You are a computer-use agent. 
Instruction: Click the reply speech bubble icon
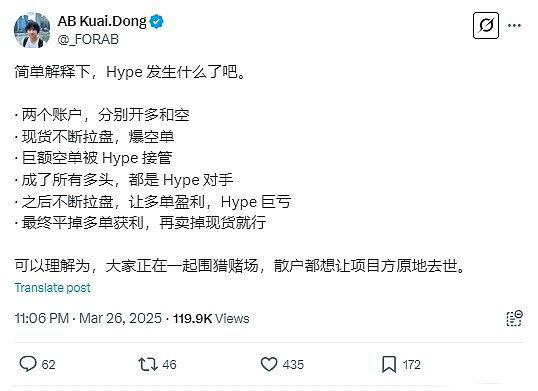click(28, 364)
